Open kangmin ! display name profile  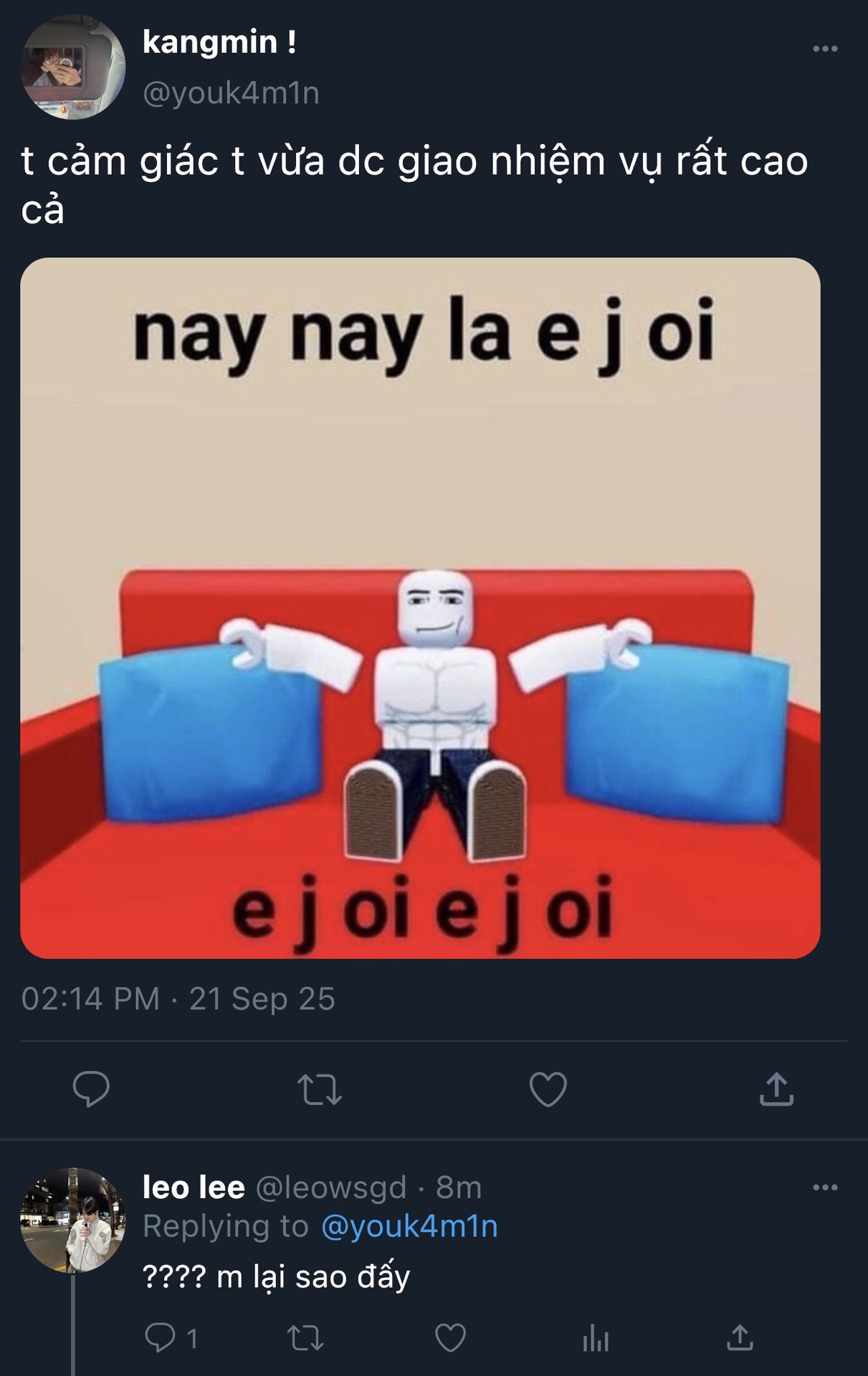(x=219, y=42)
